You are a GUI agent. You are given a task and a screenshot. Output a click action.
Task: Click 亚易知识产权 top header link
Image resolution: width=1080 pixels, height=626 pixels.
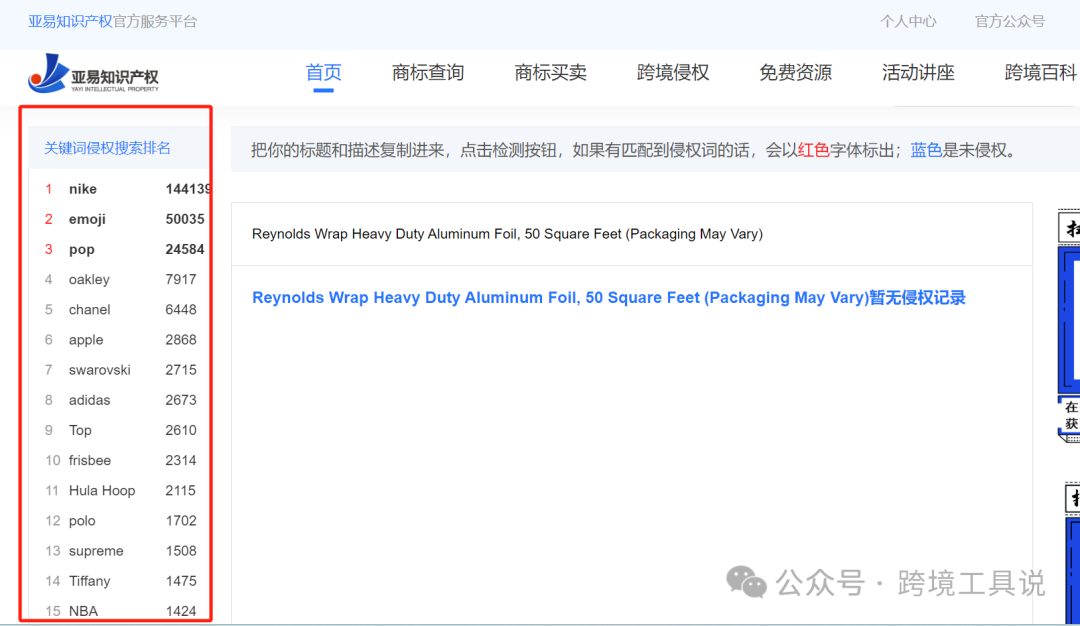(x=70, y=21)
